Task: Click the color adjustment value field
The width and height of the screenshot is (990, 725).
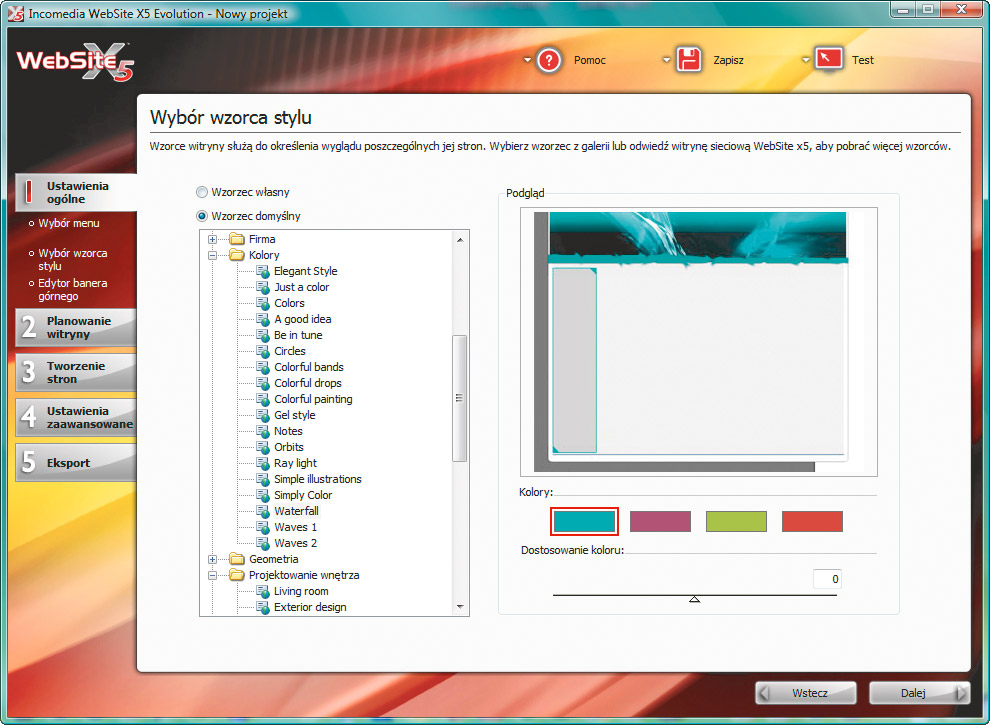Action: tap(826, 579)
